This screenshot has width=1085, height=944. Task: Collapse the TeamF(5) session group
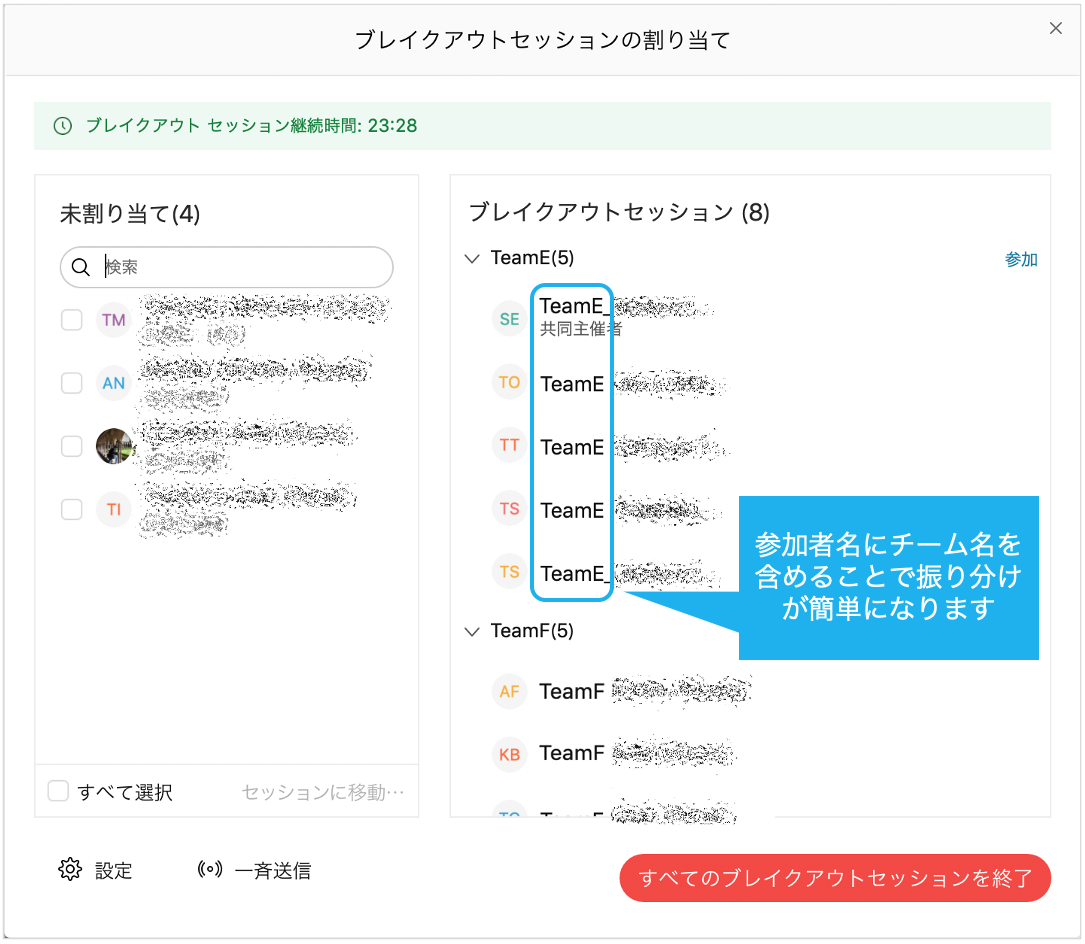click(x=471, y=631)
